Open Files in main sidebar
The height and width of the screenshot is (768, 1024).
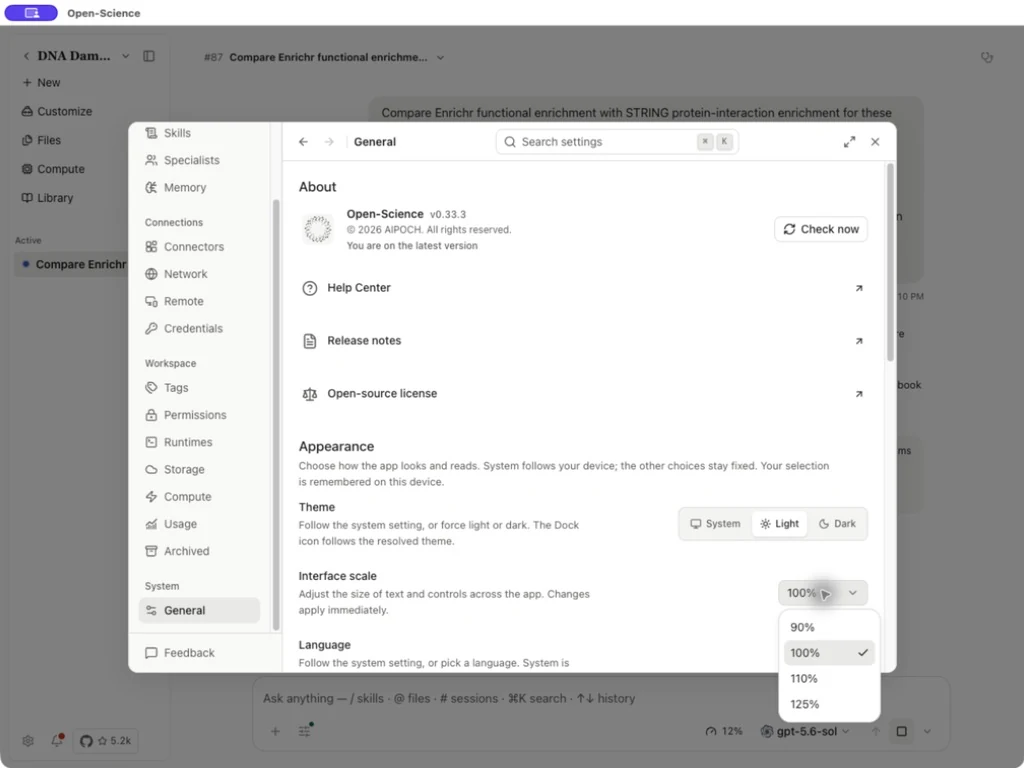pos(41,140)
